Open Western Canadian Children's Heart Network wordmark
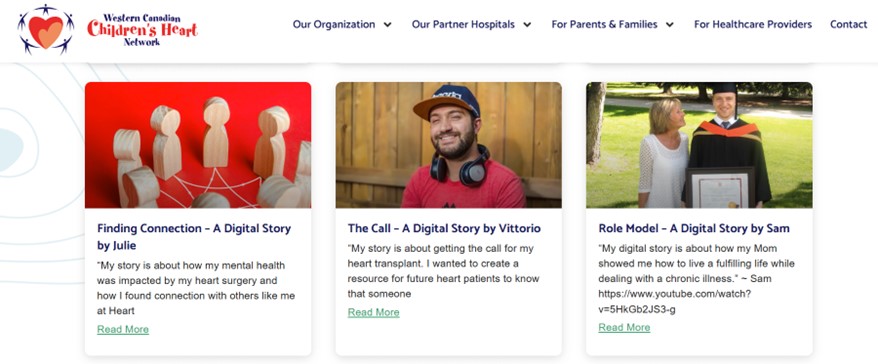This screenshot has height=364, width=878. [142, 30]
